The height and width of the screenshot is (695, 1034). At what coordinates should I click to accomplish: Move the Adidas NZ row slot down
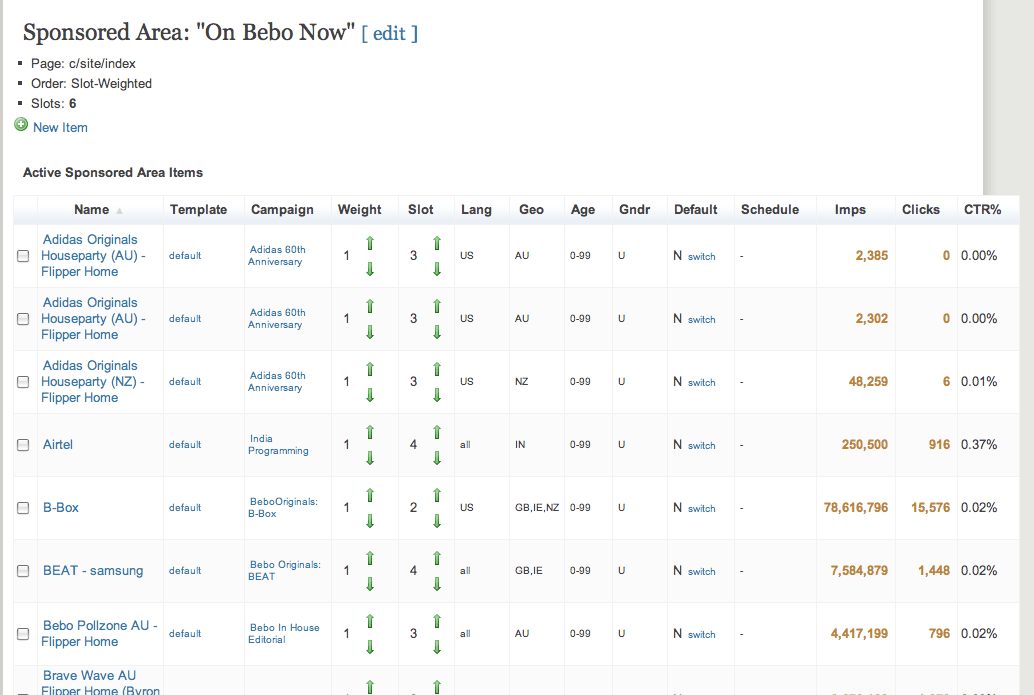click(437, 395)
